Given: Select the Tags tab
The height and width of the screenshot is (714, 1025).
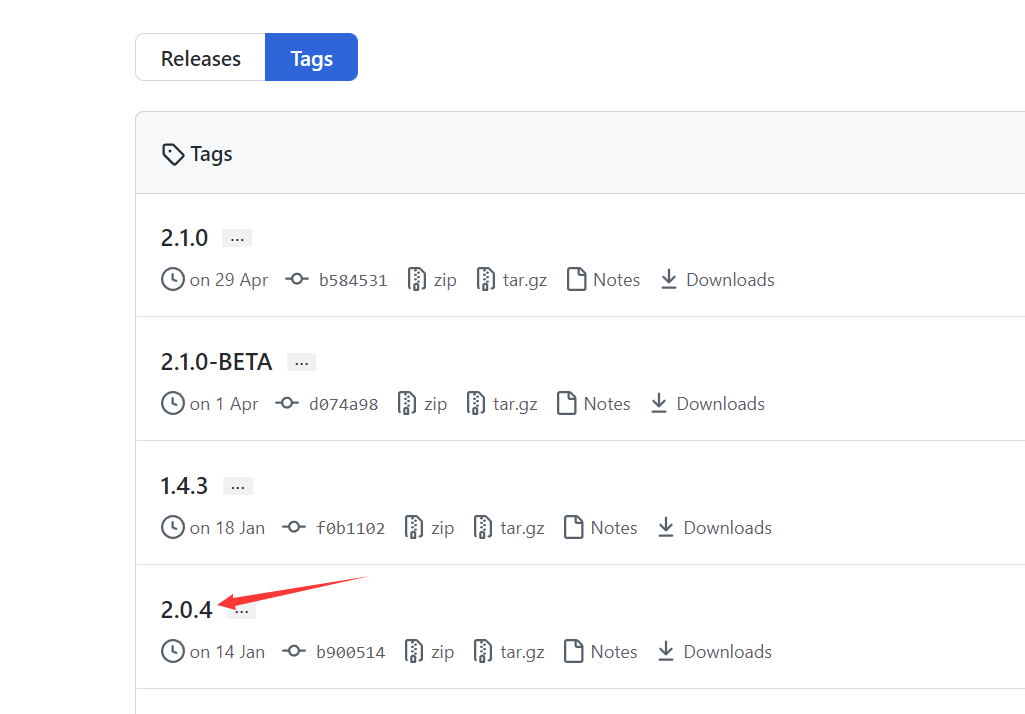Looking at the screenshot, I should pyautogui.click(x=311, y=58).
